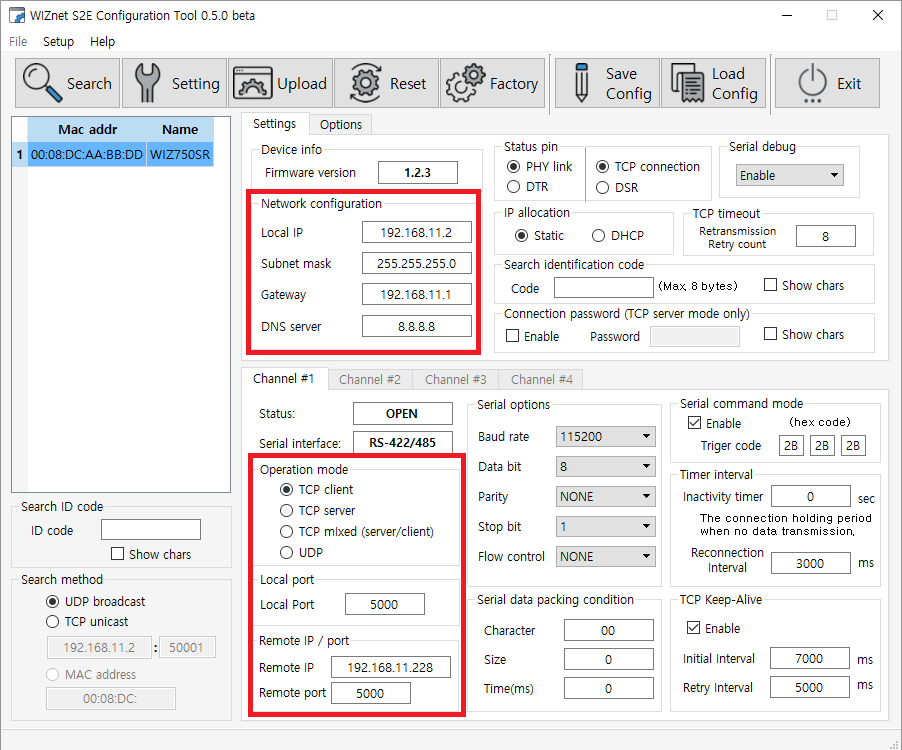Switch to the Channel #2 tab
902x750 pixels.
369,380
